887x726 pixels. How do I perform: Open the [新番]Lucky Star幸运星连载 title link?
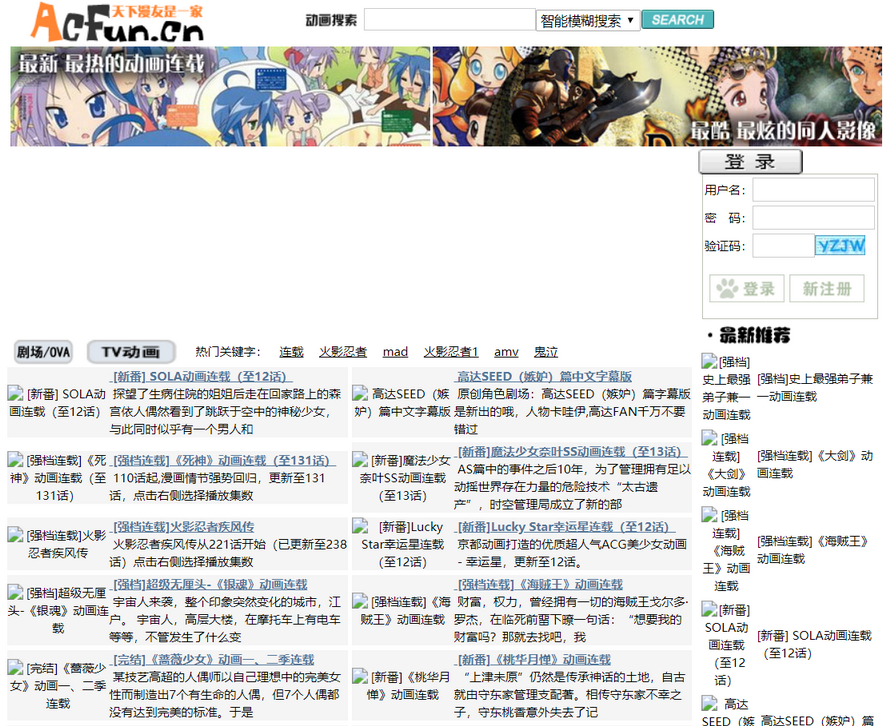565,527
